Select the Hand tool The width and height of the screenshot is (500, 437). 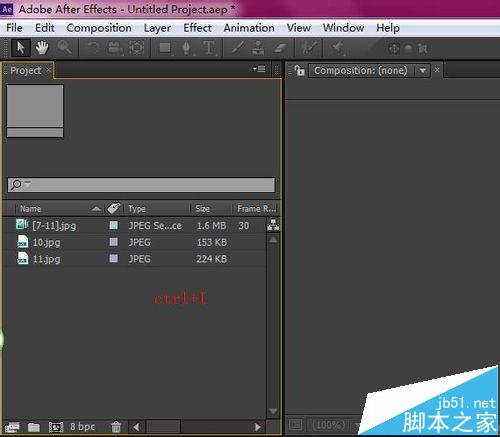42,48
